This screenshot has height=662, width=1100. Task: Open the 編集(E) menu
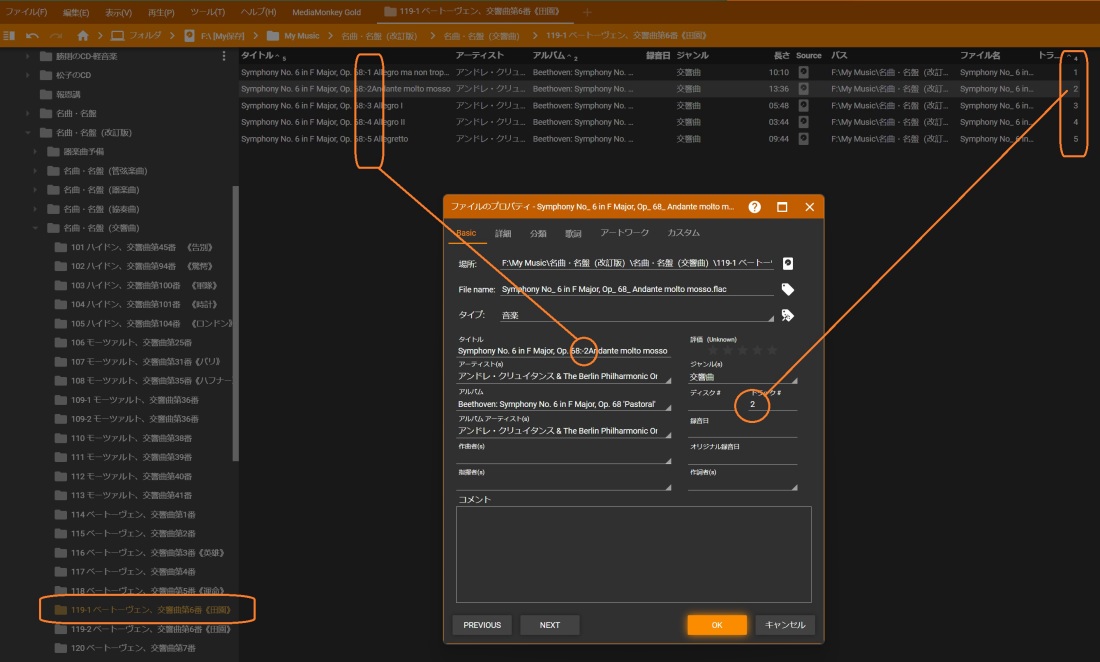76,12
